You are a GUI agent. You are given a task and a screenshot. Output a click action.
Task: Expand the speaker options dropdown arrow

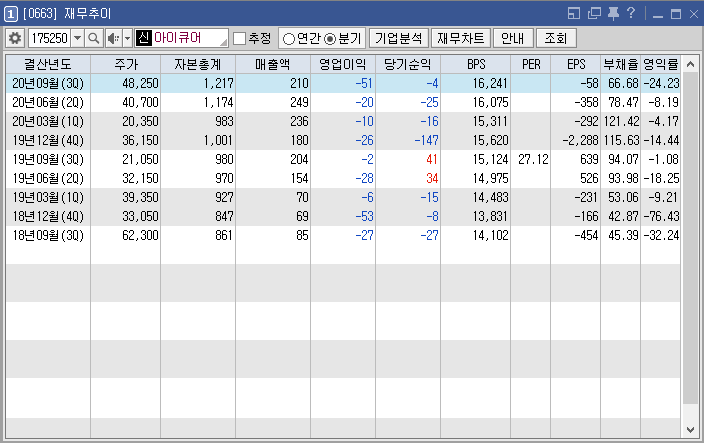[x=128, y=38]
